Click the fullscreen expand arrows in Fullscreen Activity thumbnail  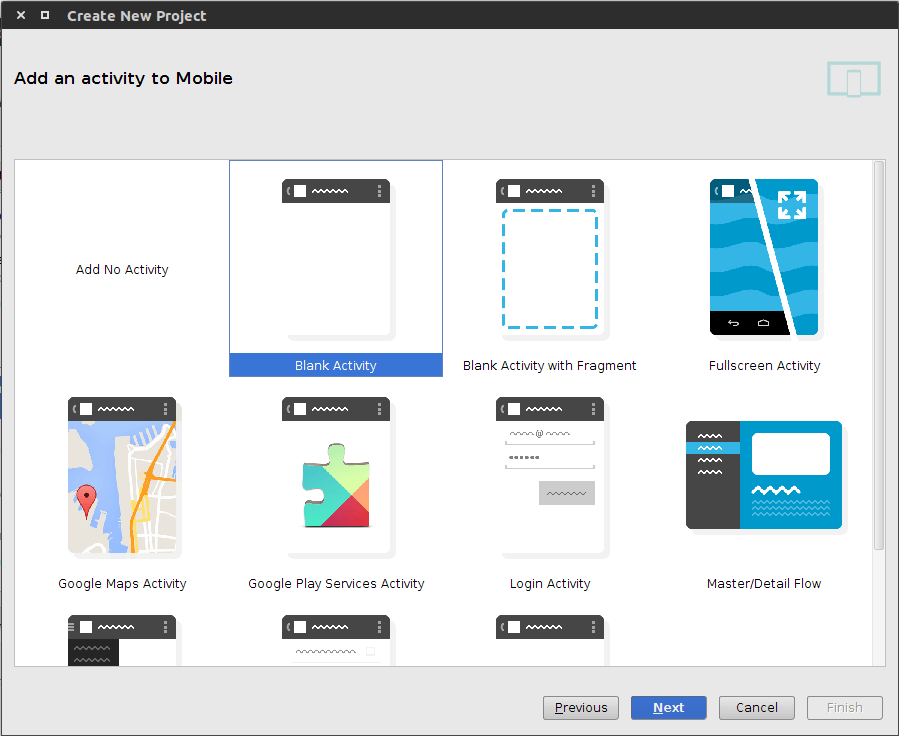coord(792,205)
